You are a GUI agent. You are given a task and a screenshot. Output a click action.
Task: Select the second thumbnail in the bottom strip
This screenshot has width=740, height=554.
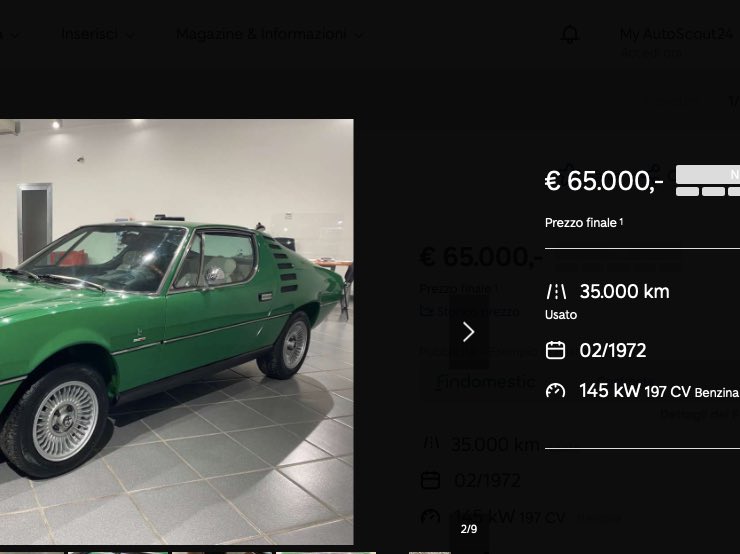click(118, 553)
